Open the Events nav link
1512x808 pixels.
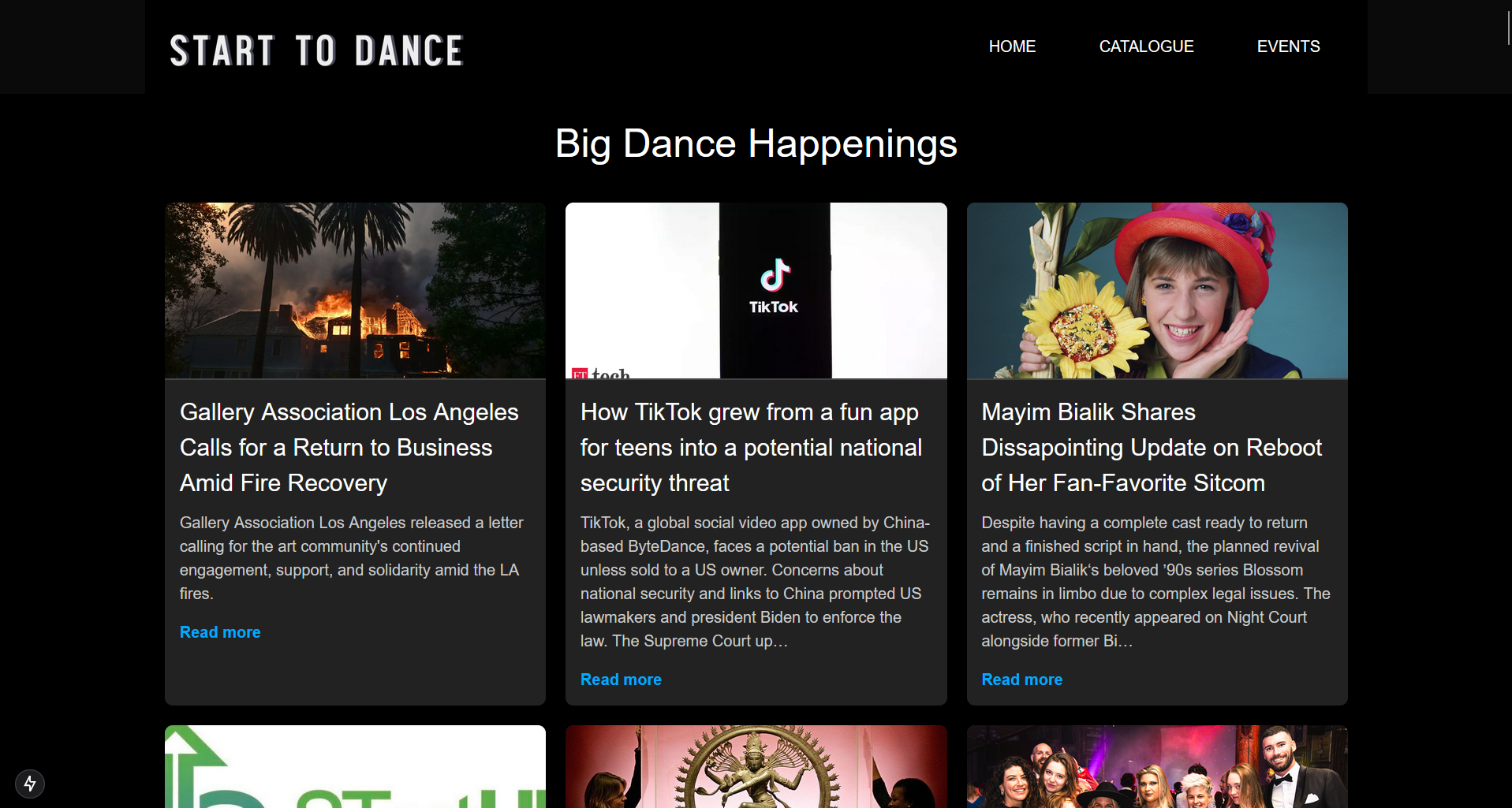coord(1288,47)
